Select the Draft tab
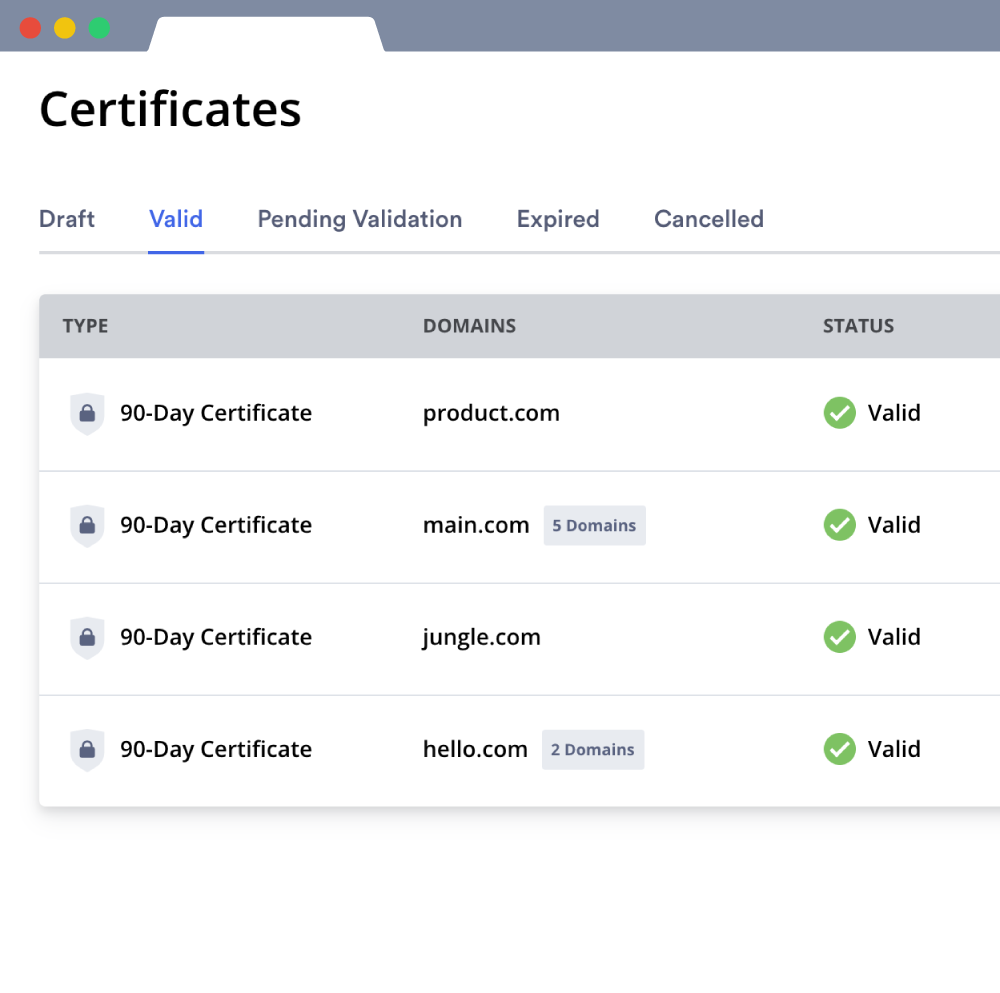The height and width of the screenshot is (993, 1000). pos(66,219)
